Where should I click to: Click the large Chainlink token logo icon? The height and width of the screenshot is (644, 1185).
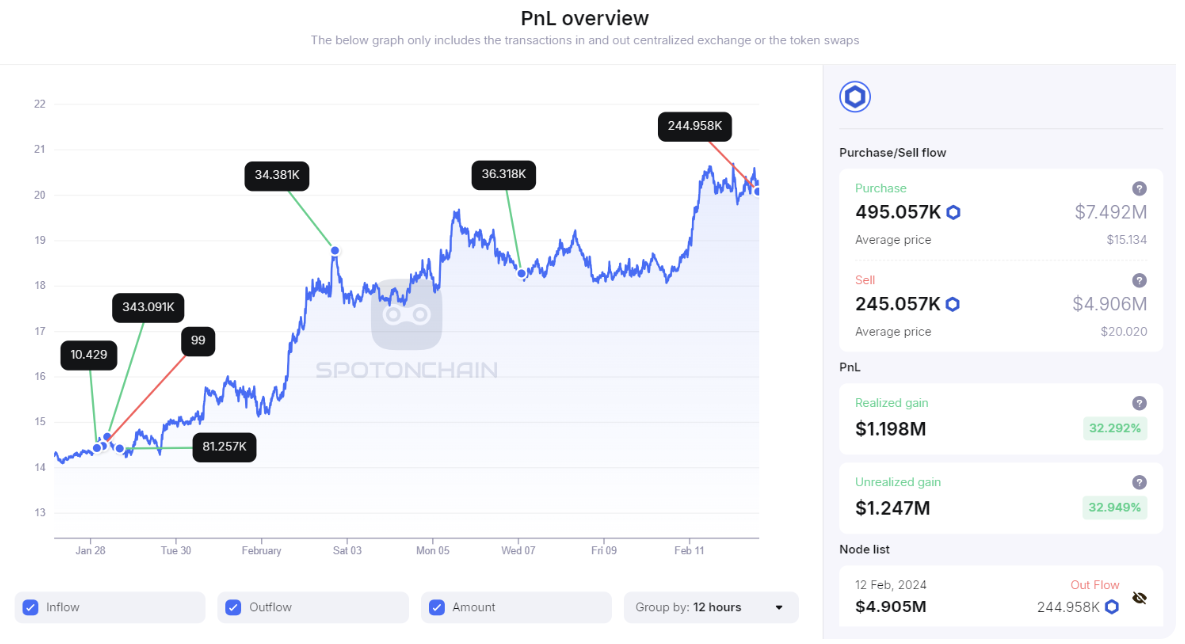pos(855,97)
